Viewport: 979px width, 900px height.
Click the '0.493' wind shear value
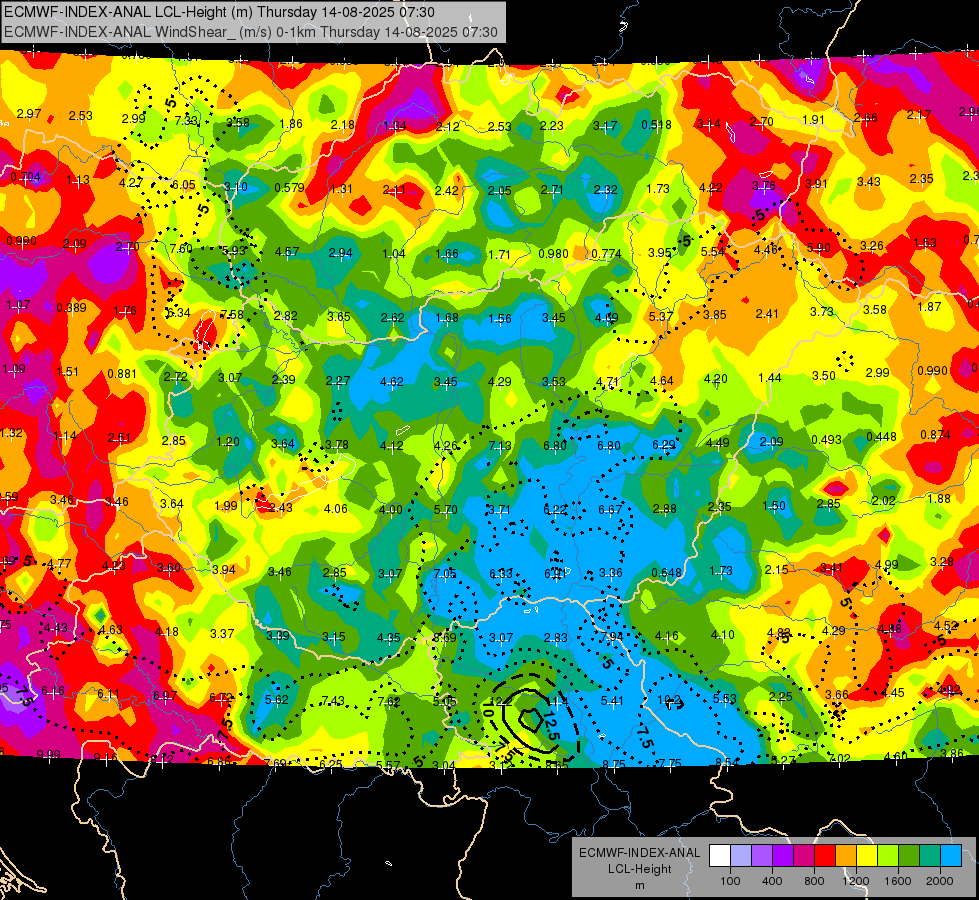(826, 440)
